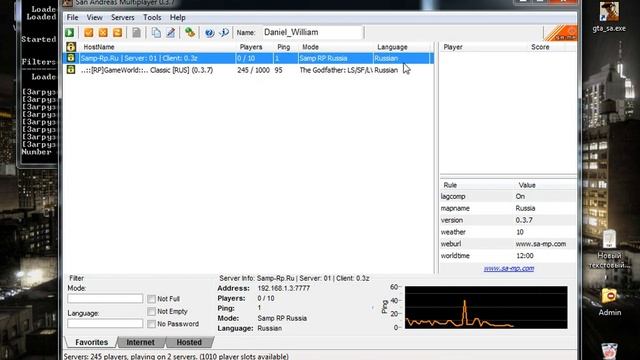Click the Server Properties pencil icon
Image resolution: width=640 pixels, height=360 pixels.
tap(171, 32)
